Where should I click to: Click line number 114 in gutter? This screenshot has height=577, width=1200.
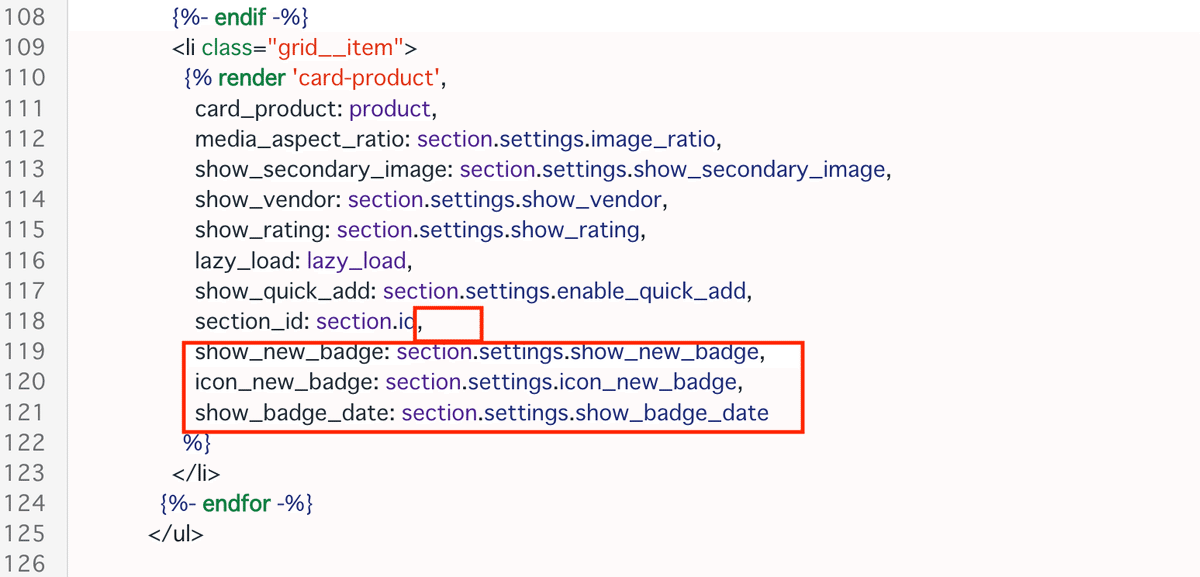click(x=25, y=199)
